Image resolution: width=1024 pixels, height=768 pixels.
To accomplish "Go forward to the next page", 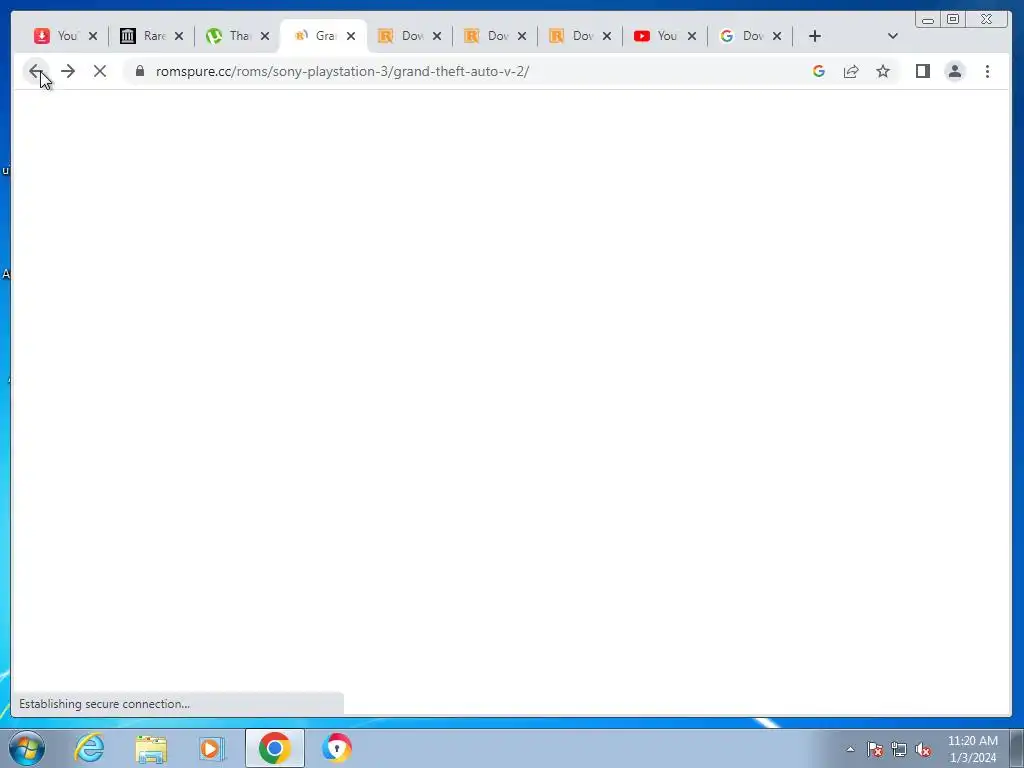I will tap(68, 71).
